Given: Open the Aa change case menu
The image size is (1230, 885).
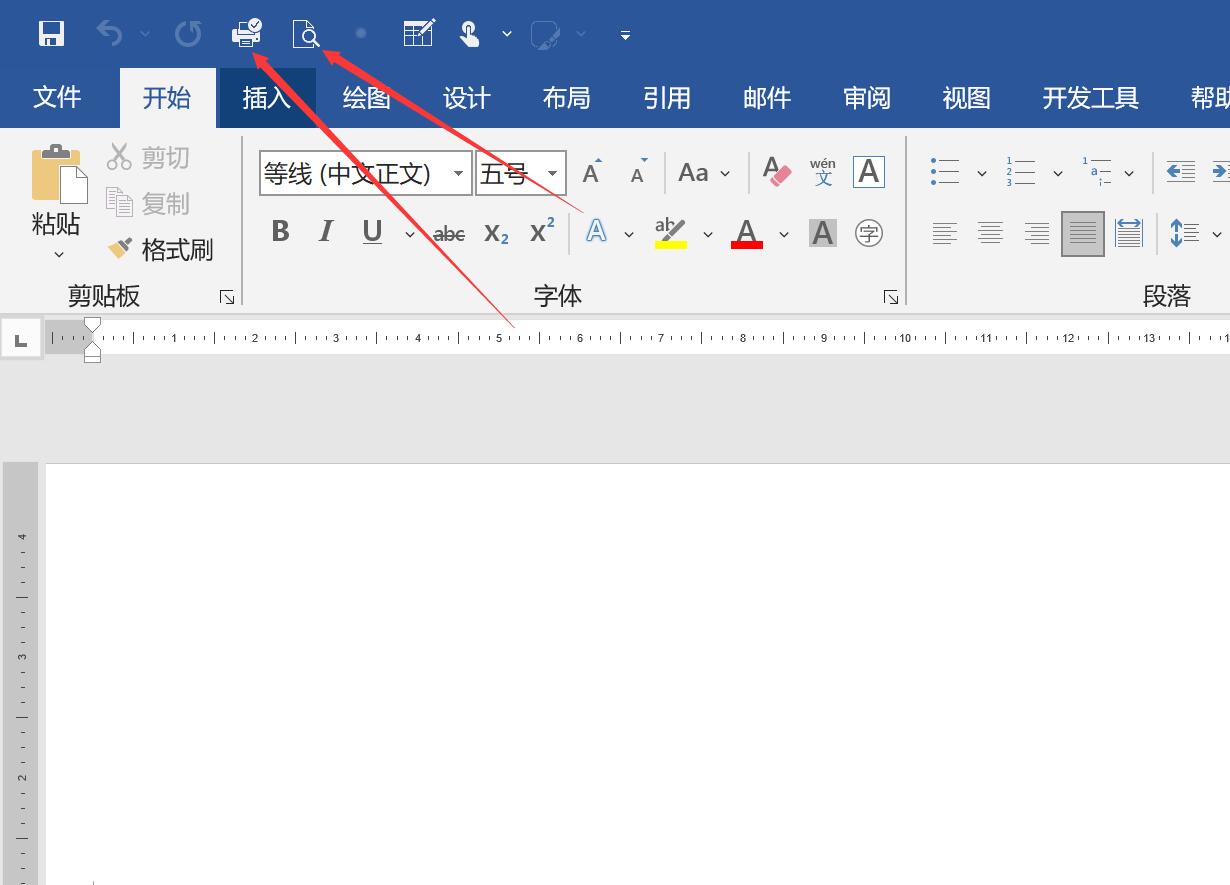Looking at the screenshot, I should click(x=704, y=173).
